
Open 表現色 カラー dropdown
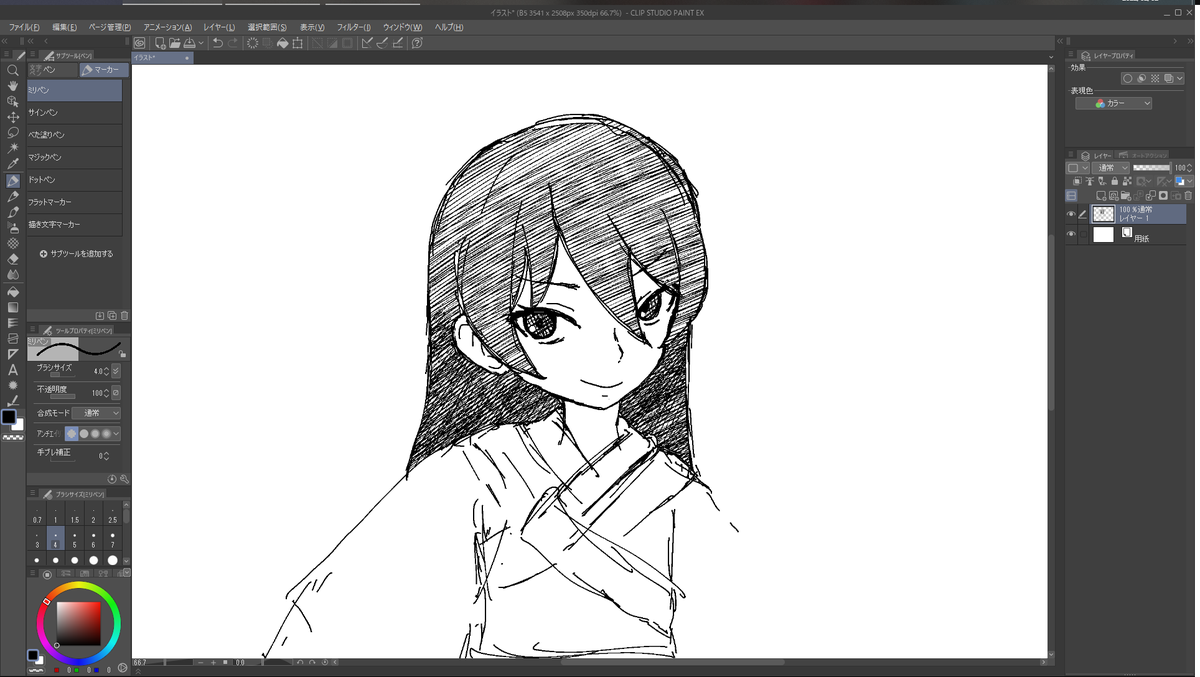1114,103
